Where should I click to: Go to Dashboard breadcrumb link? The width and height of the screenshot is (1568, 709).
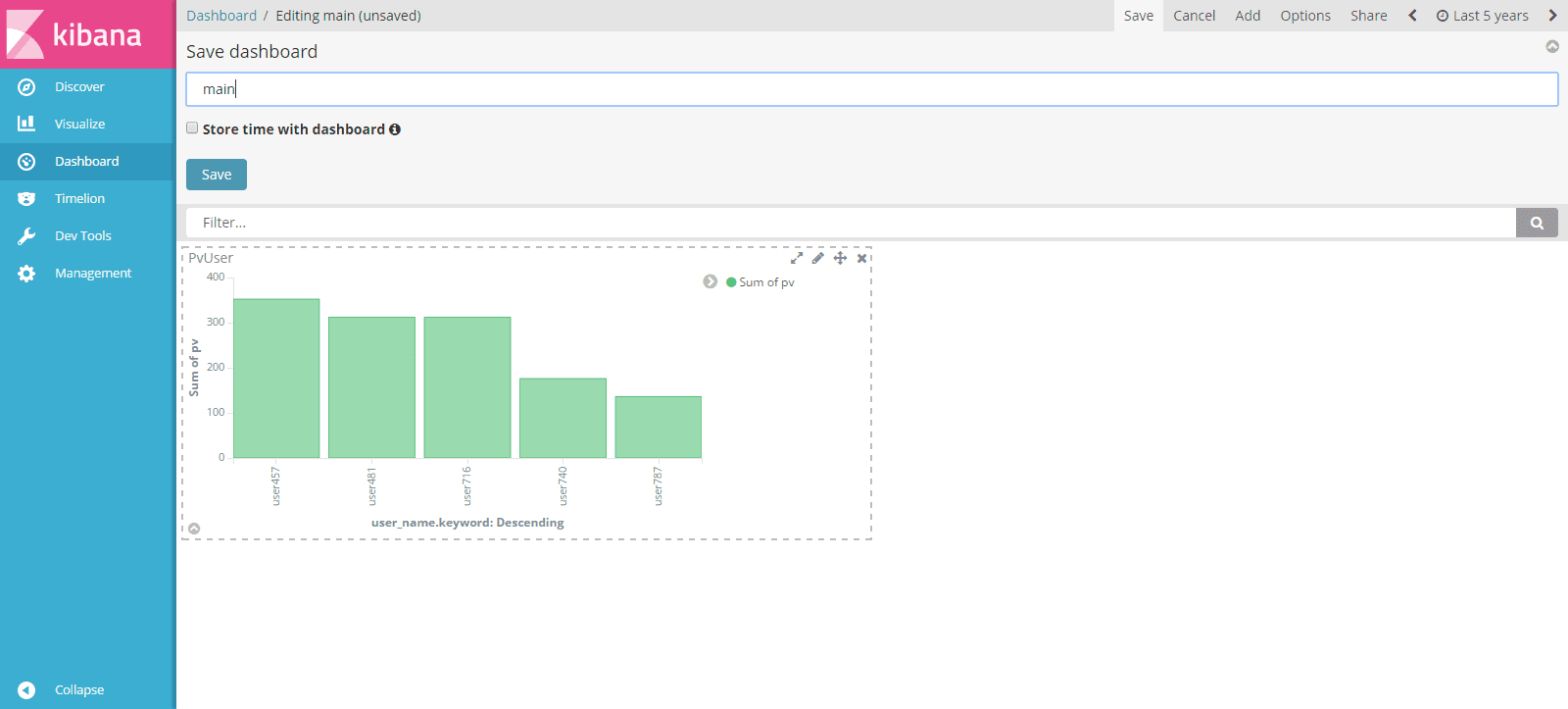click(x=221, y=16)
